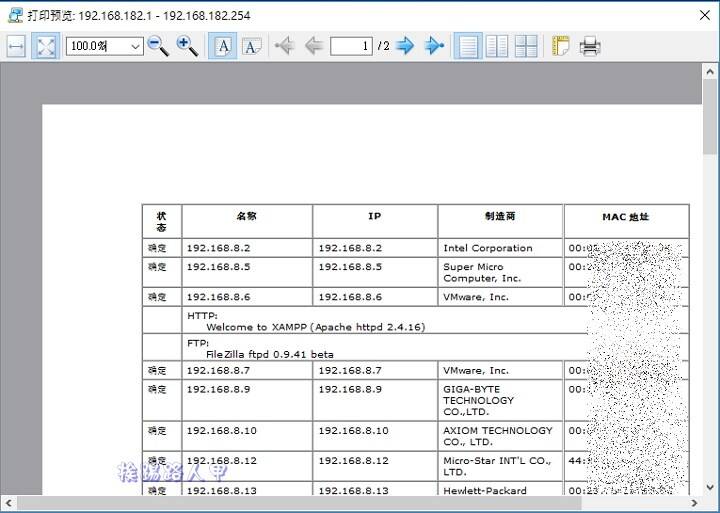Click the Welcome to XAMPP HTTP line
This screenshot has height=513, width=720.
tap(316, 327)
